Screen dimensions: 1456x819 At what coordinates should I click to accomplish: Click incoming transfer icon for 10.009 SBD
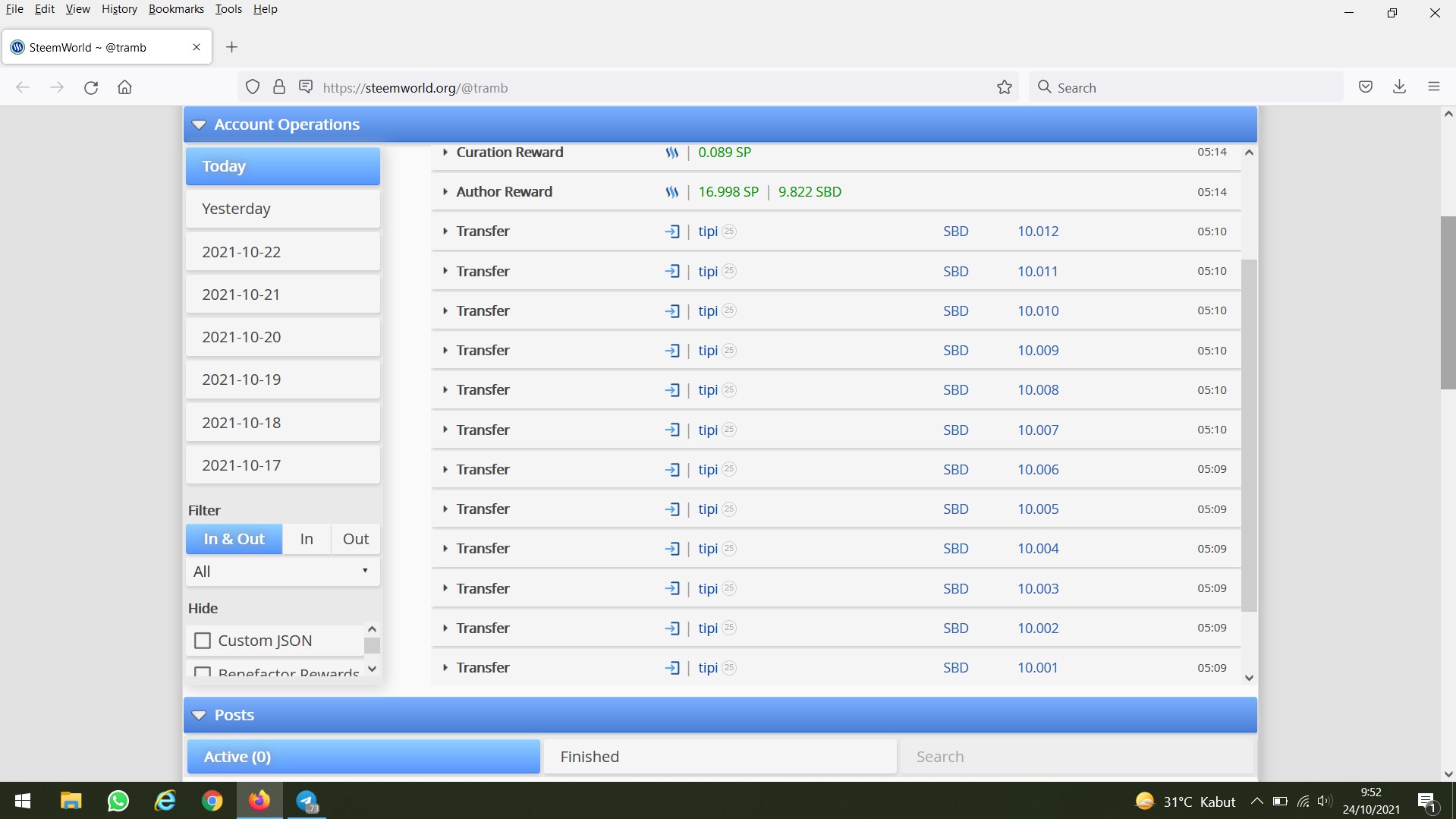(672, 351)
